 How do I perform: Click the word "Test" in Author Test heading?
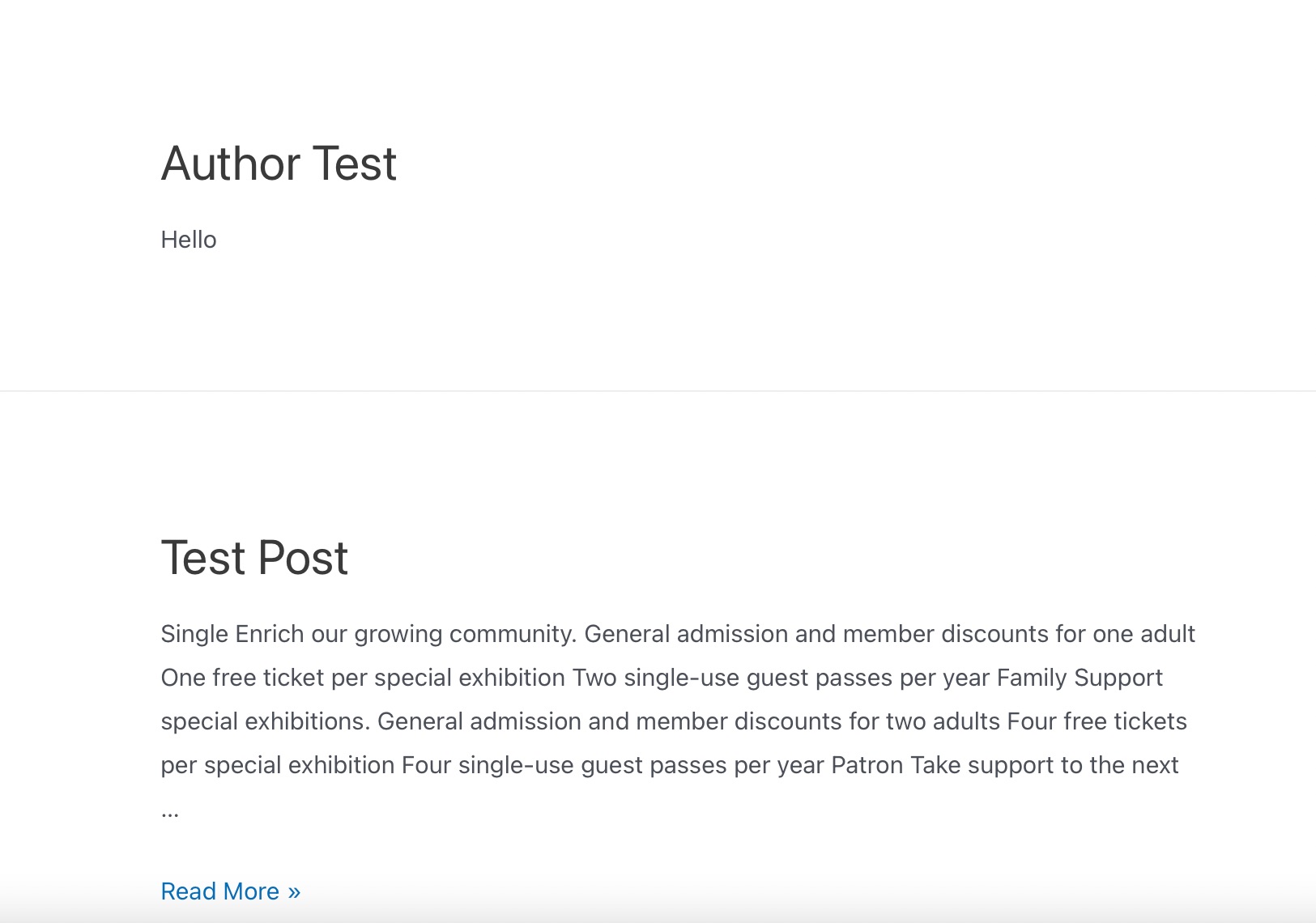click(354, 164)
